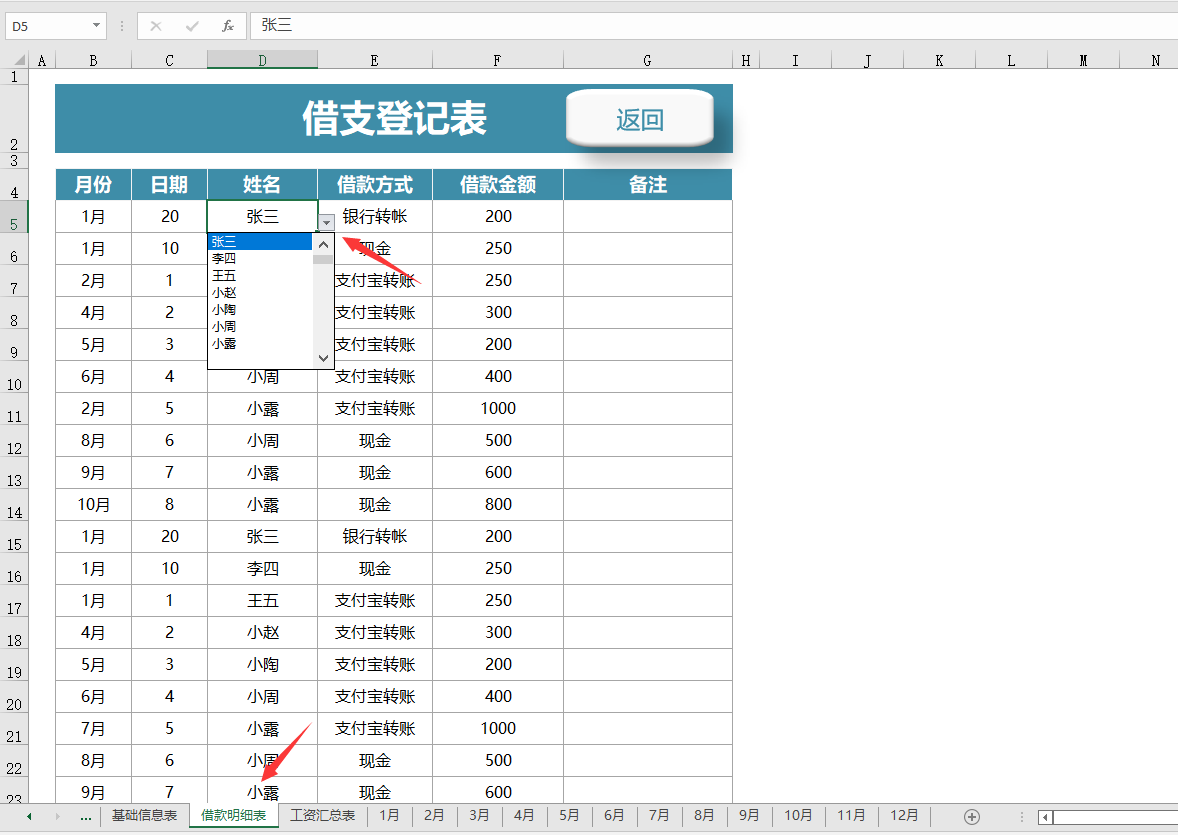Viewport: 1178px width, 835px height.
Task: Pick 小陶 in the dropdown list
Action: click(260, 310)
